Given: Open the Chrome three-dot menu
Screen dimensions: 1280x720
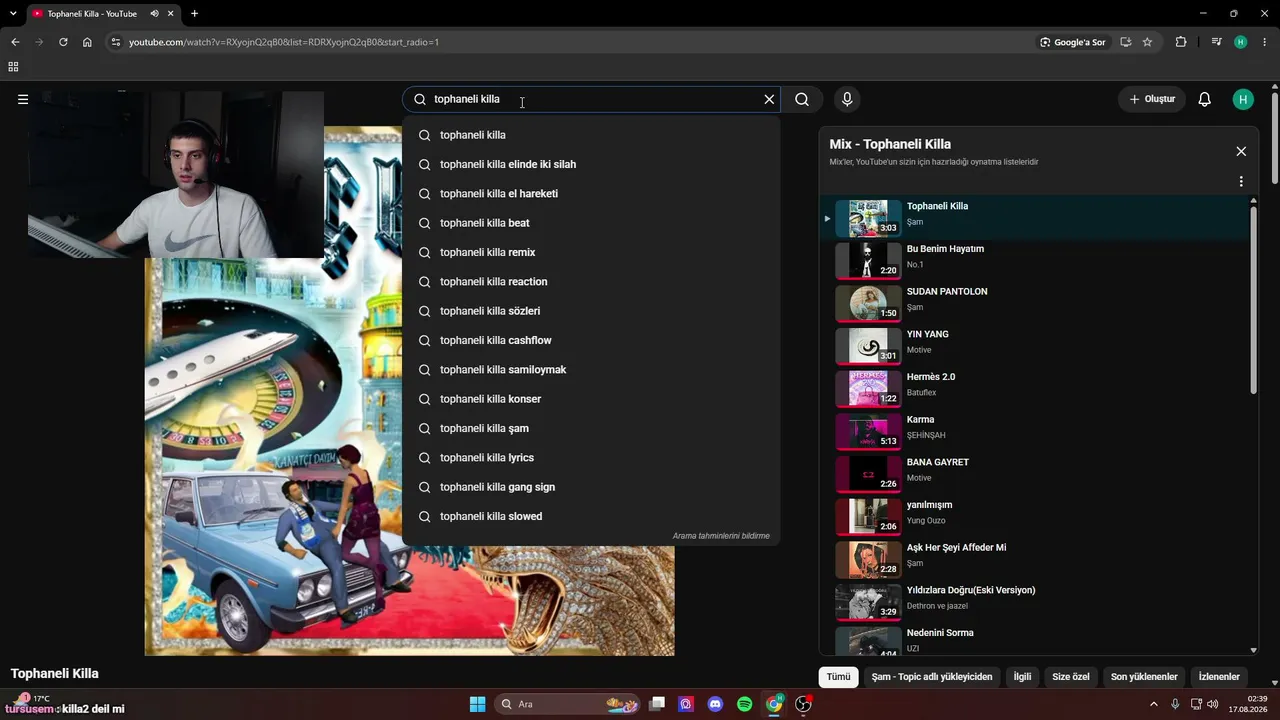Looking at the screenshot, I should coord(1265,42).
